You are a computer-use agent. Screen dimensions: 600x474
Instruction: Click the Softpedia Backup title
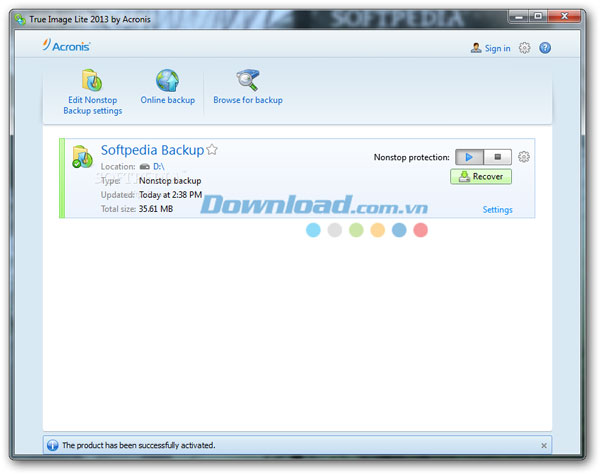(x=152, y=150)
